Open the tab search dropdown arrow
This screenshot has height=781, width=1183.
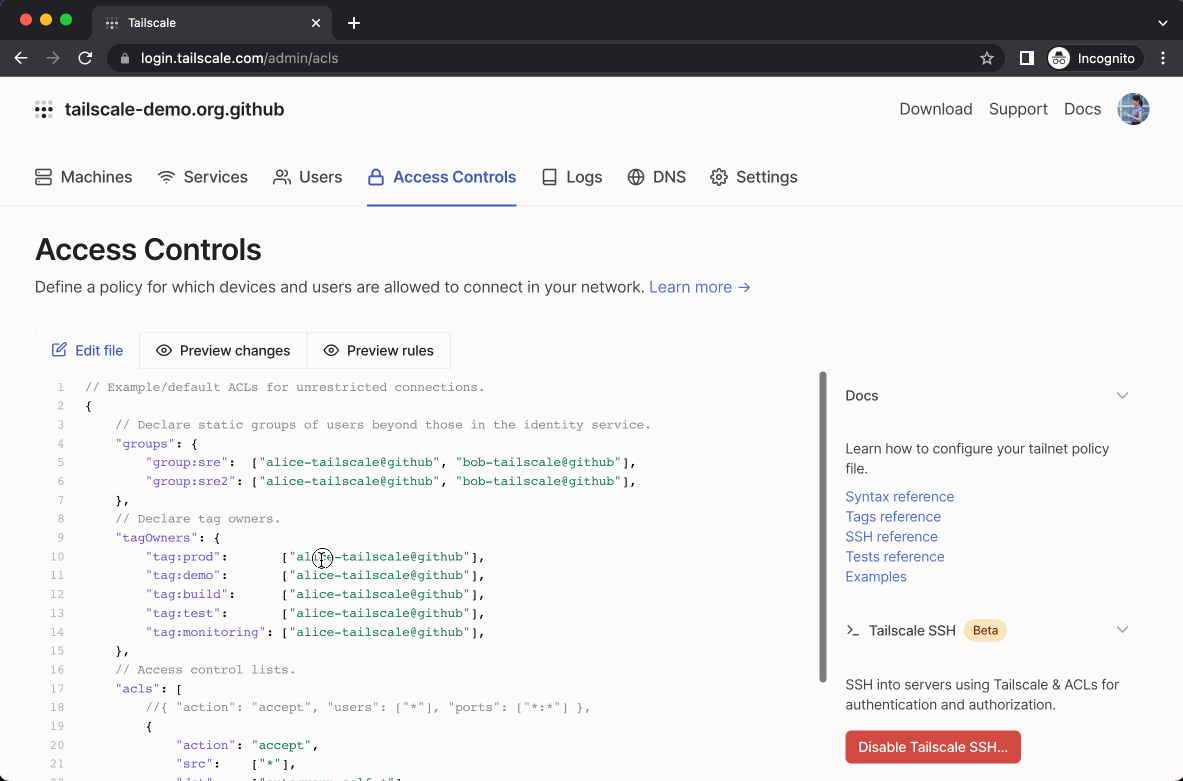click(x=1163, y=23)
